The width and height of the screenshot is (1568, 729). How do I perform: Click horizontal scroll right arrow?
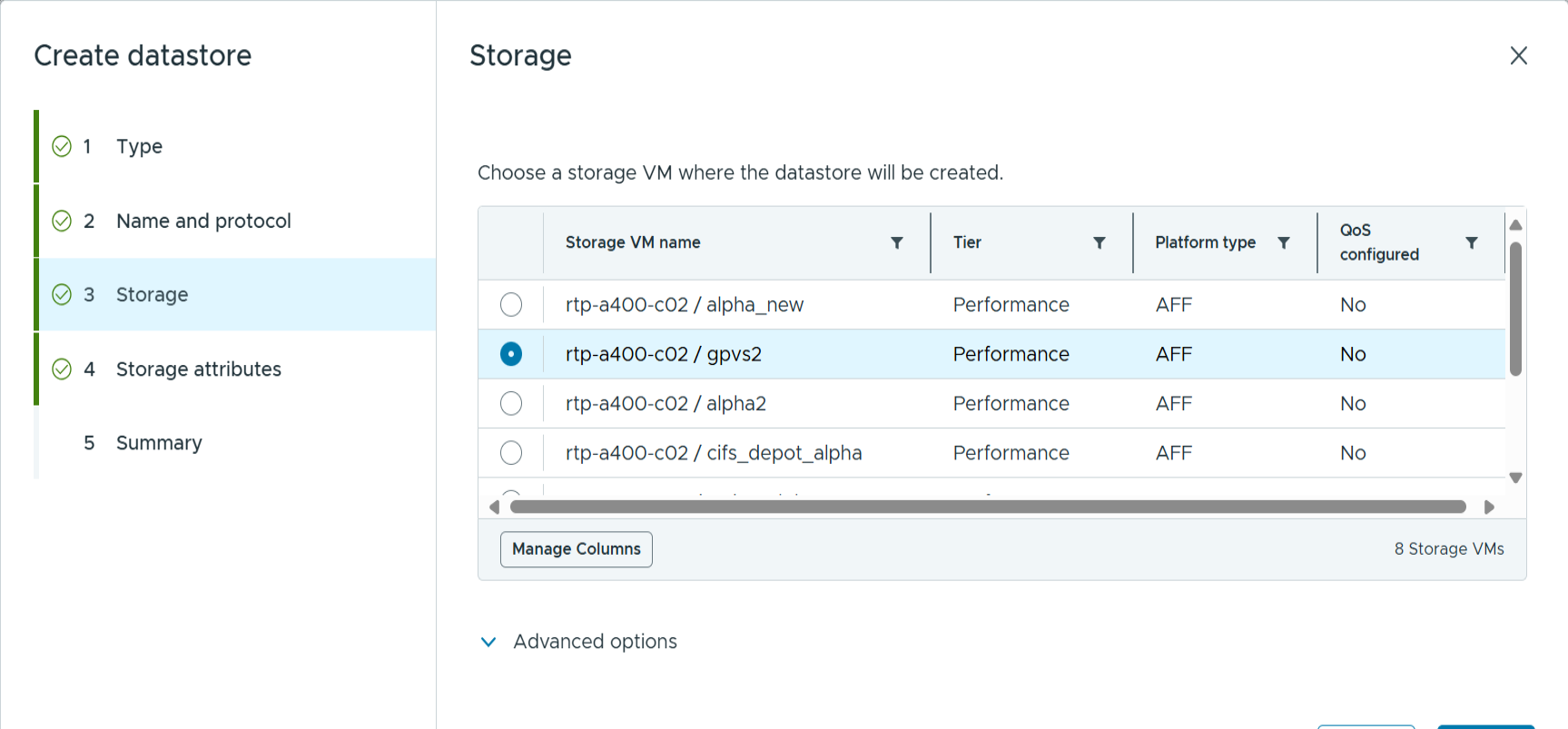click(x=1489, y=507)
